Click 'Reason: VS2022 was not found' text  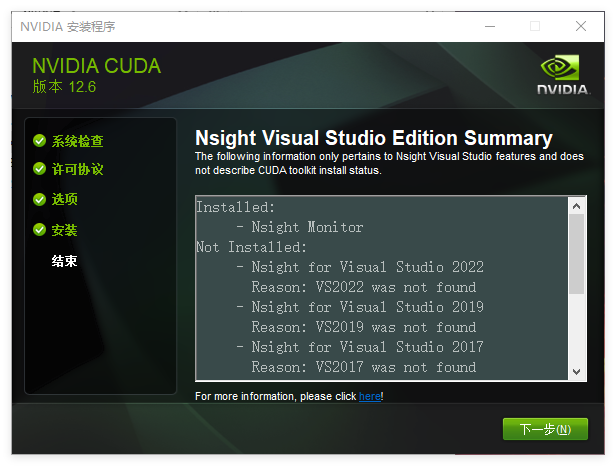pyautogui.click(x=364, y=287)
